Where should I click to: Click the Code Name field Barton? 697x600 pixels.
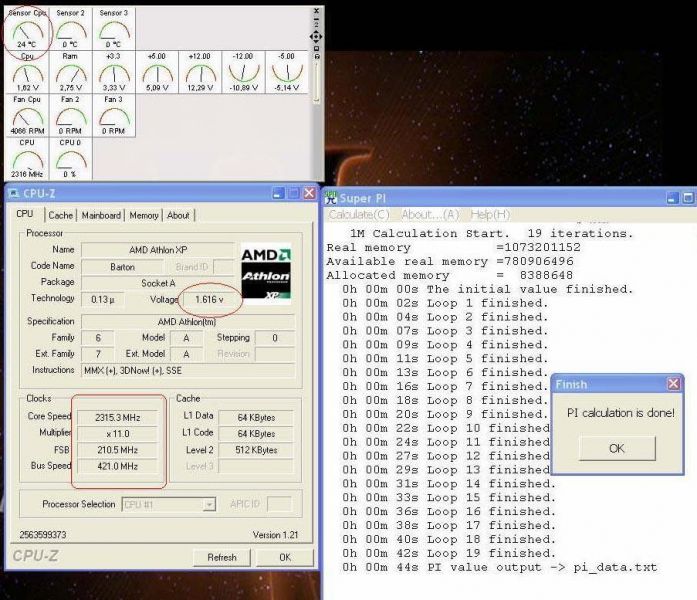tap(122, 267)
